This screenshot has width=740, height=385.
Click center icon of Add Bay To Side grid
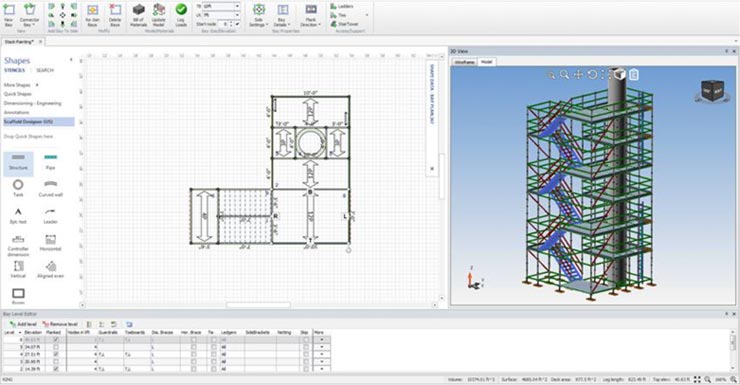[x=62, y=15]
